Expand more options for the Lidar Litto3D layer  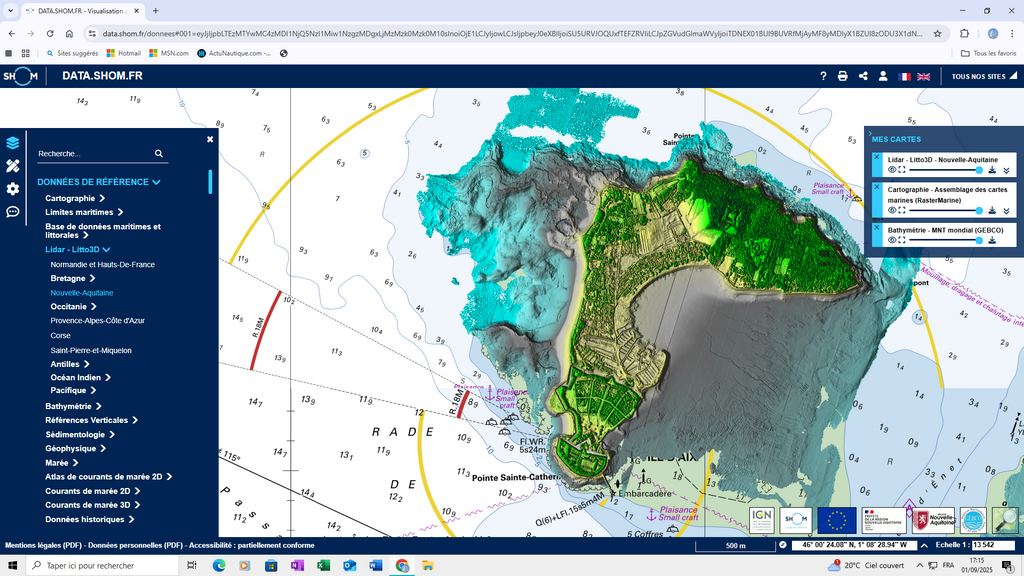[x=1006, y=170]
